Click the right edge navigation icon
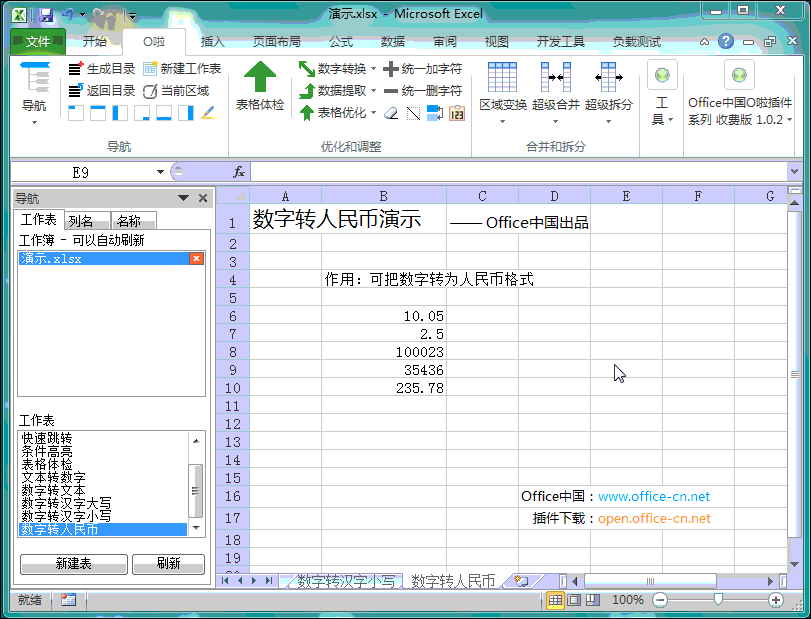 tap(186, 113)
